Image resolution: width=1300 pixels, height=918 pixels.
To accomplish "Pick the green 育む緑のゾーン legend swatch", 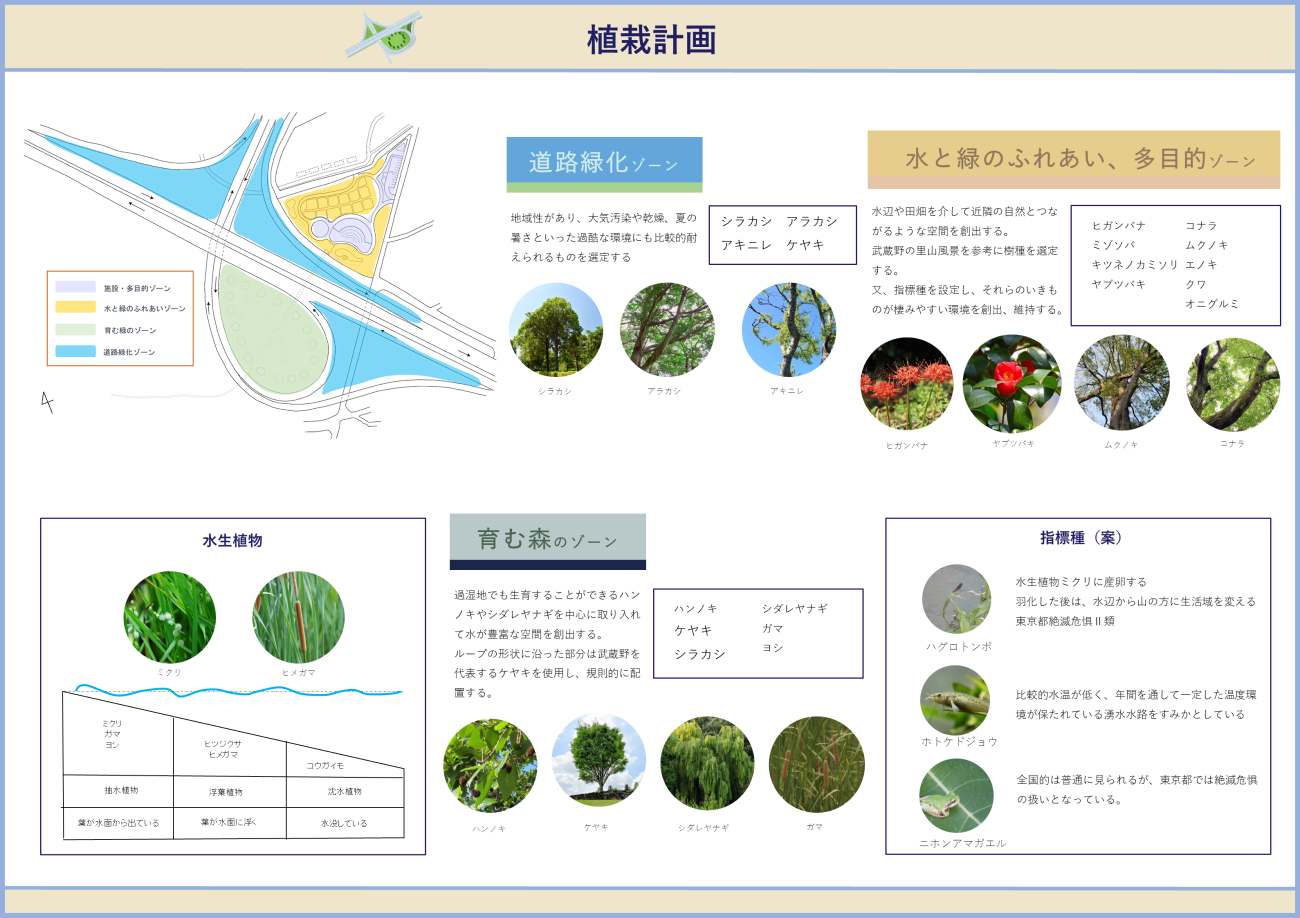I will click(x=76, y=330).
